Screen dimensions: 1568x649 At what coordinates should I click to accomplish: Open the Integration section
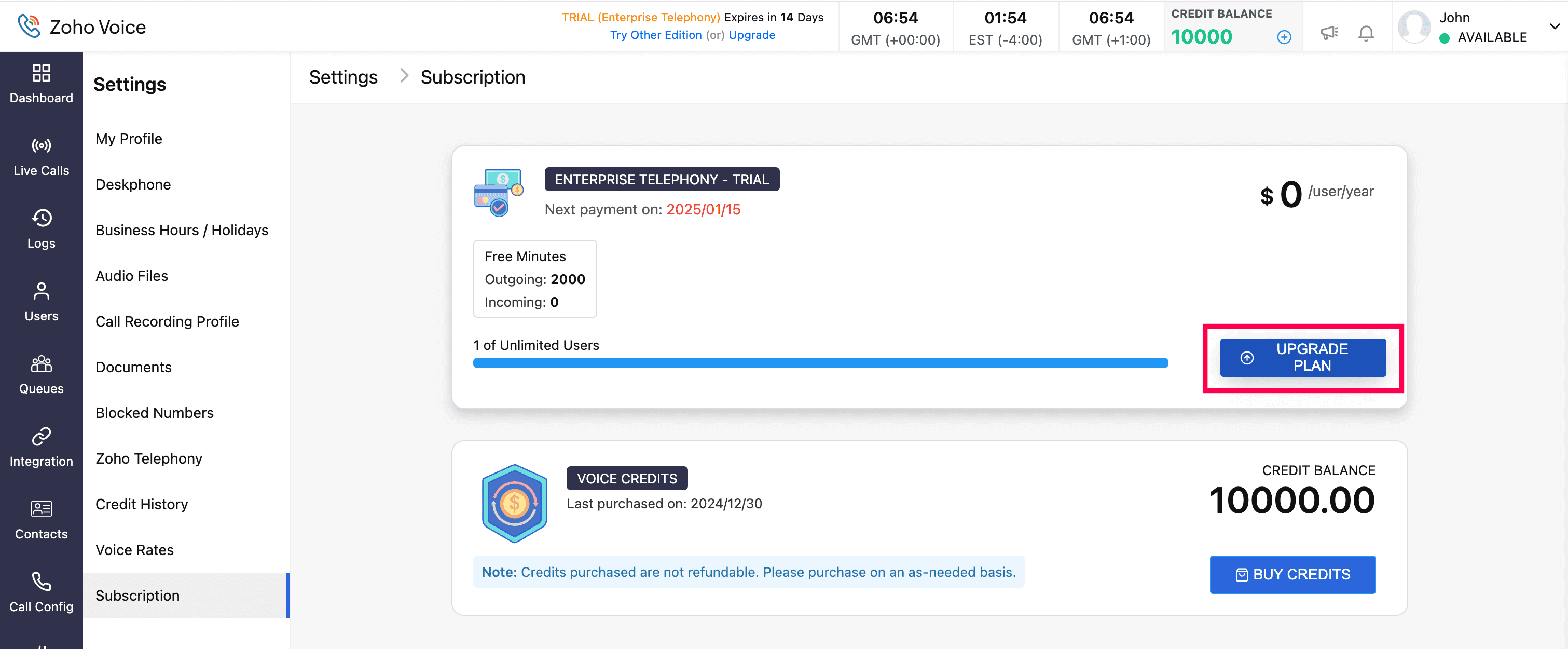pyautogui.click(x=41, y=448)
